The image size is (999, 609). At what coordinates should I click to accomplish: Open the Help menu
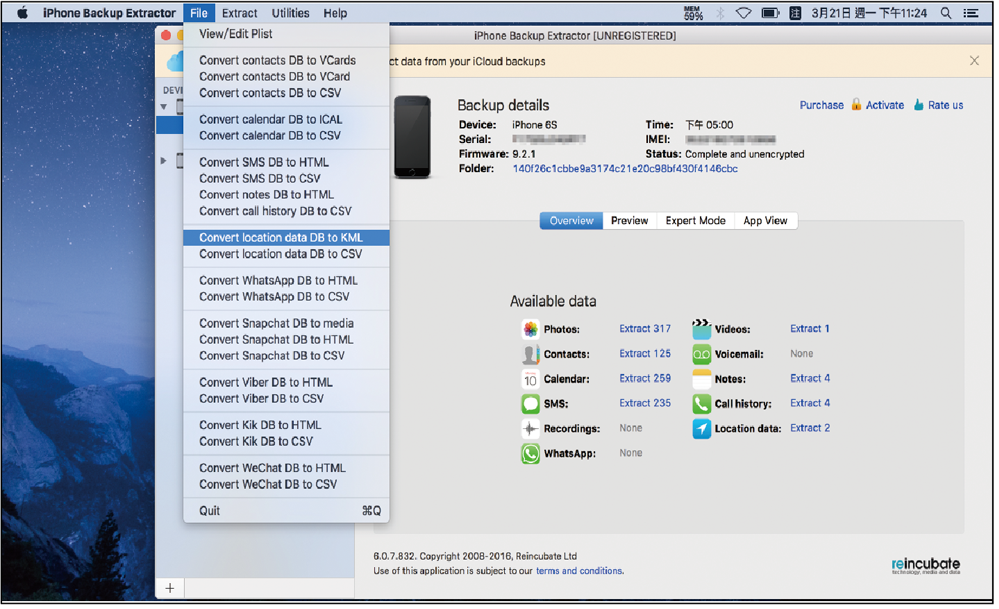[335, 13]
